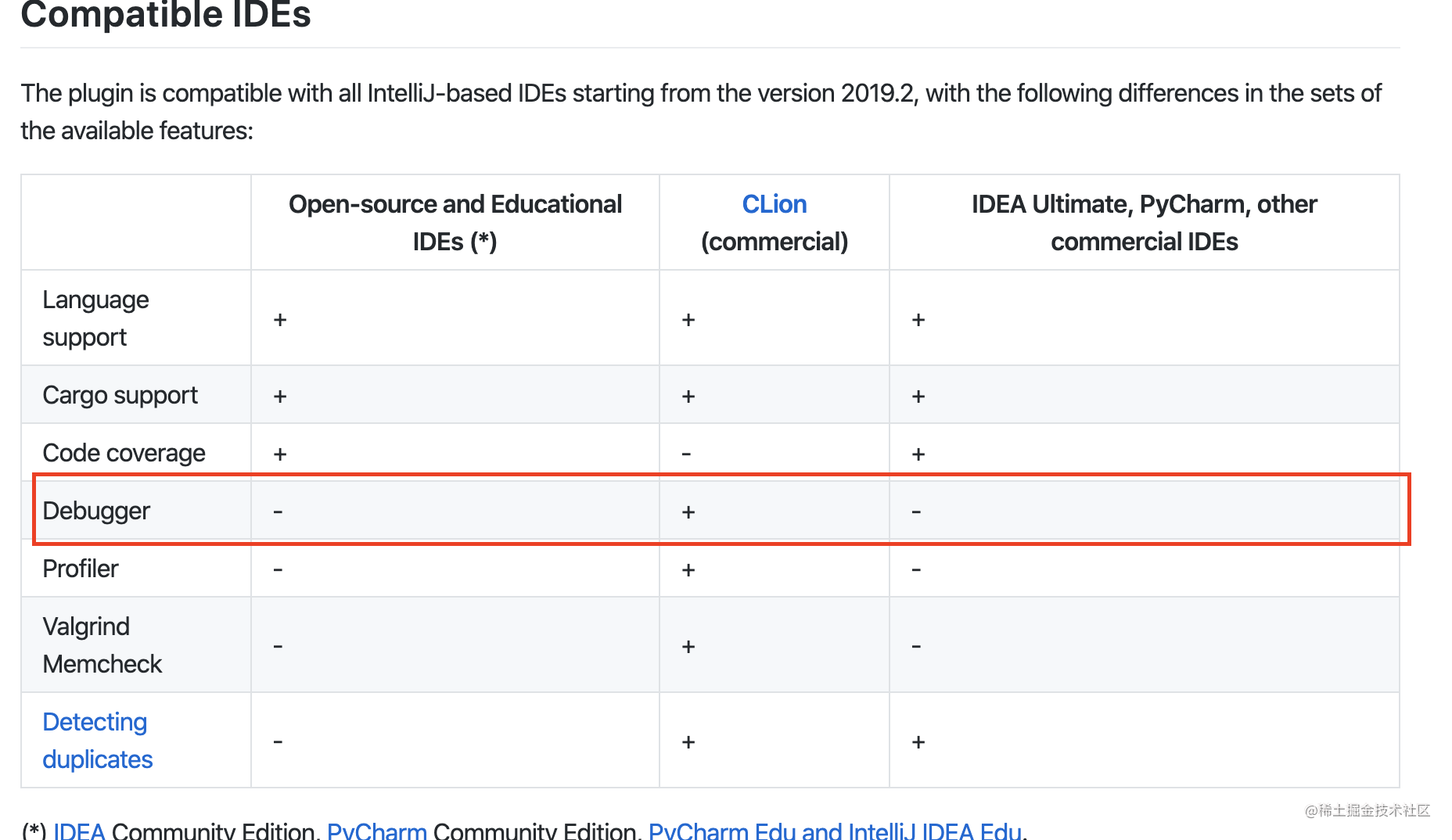Select Detecting duplicates minus for Open-source IDEs
Image resolution: width=1452 pixels, height=840 pixels.
pos(278,741)
